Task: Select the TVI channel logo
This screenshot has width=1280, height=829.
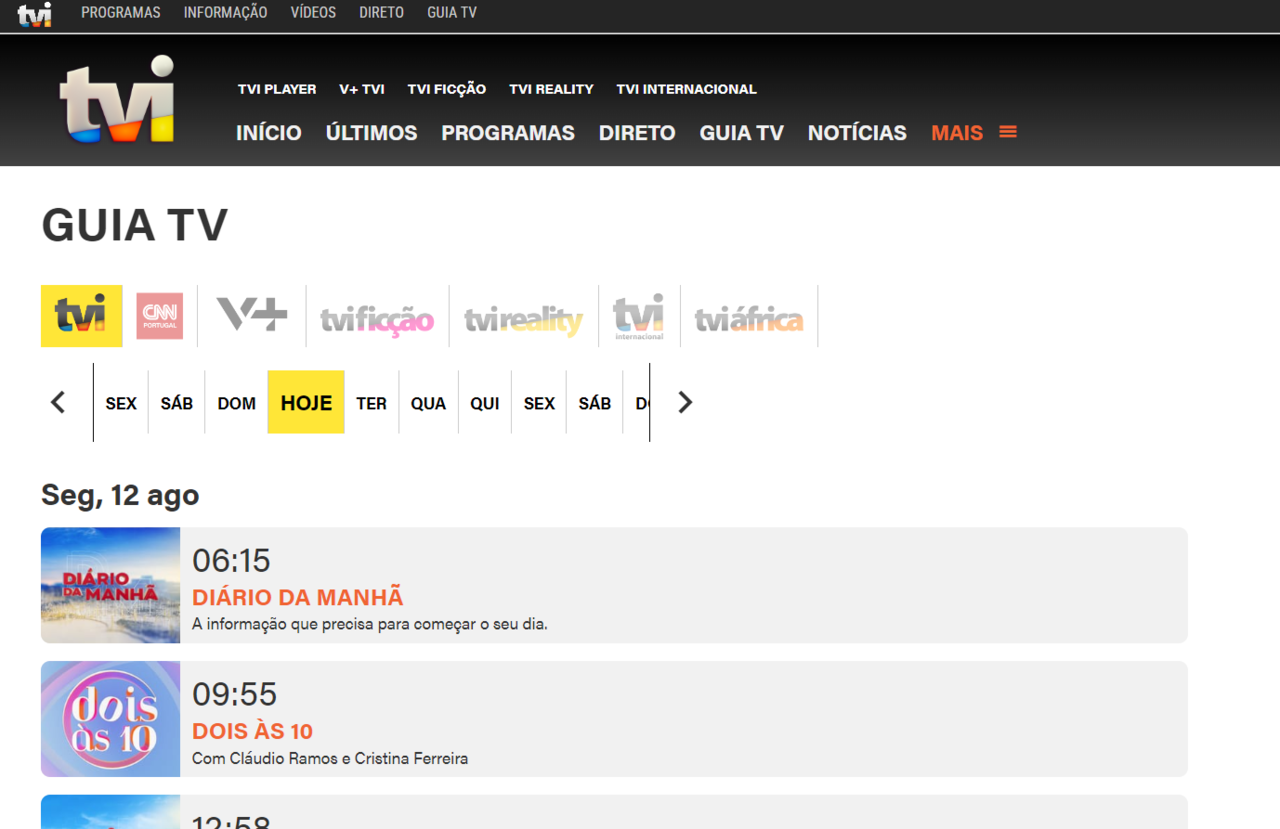Action: [81, 316]
